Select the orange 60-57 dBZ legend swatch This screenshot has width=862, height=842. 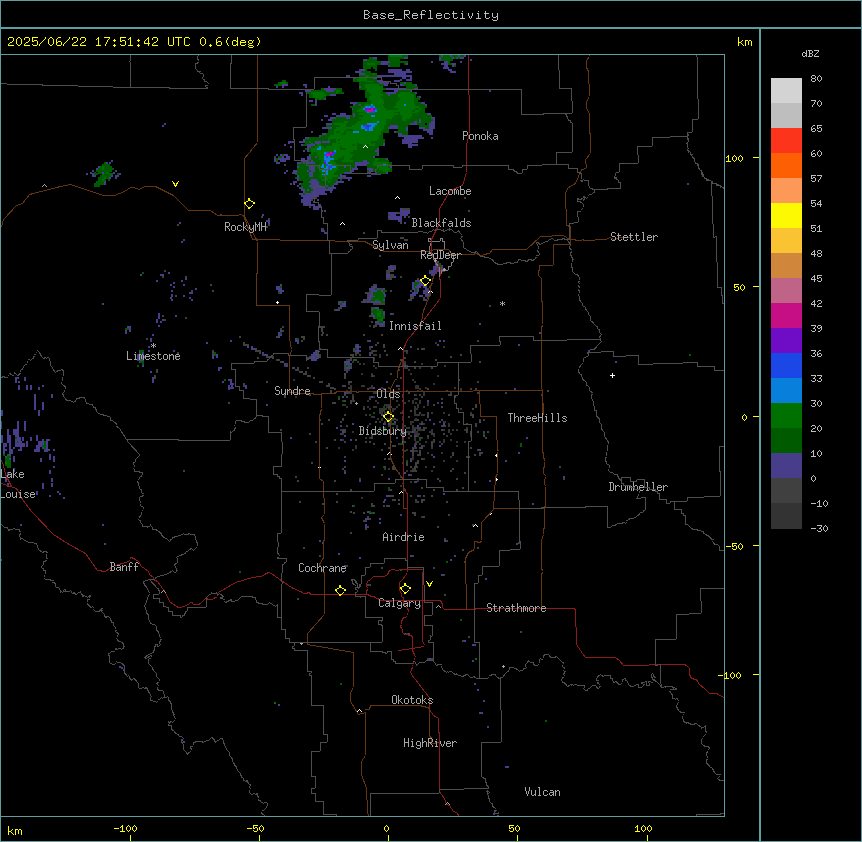click(786, 165)
